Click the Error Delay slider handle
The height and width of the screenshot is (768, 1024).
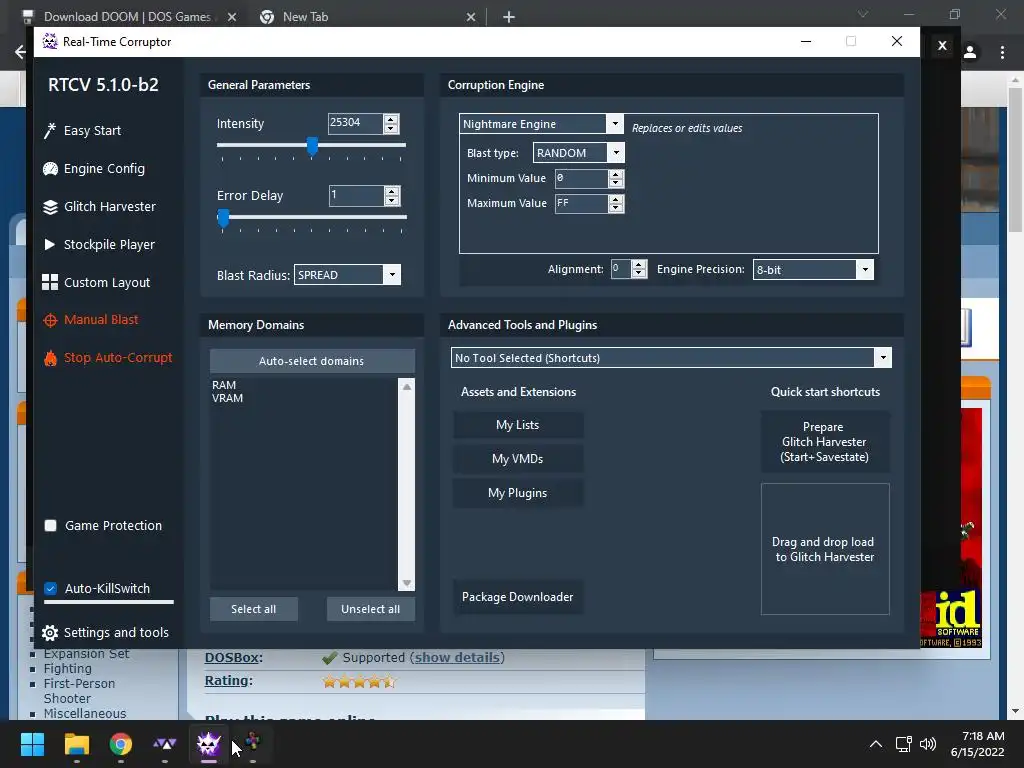tap(223, 219)
